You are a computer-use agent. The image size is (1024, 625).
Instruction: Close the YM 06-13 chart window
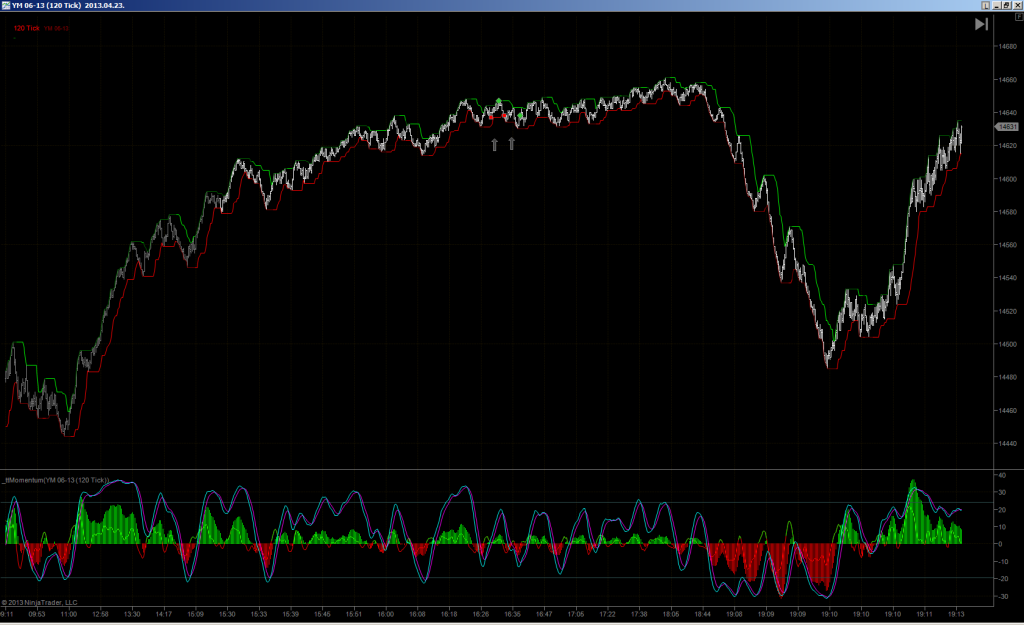point(1017,5)
